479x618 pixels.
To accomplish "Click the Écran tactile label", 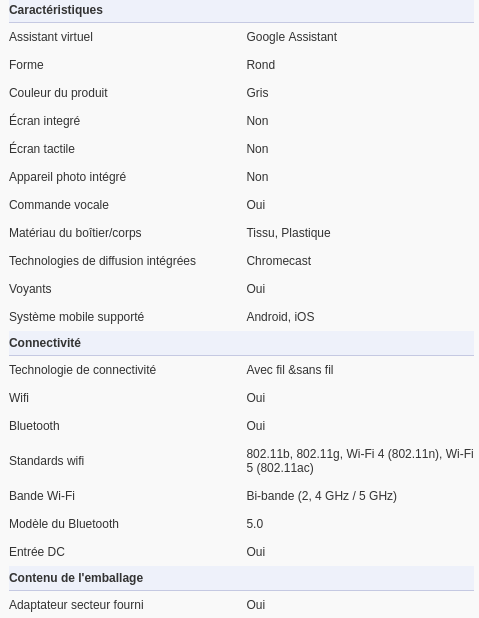I will 42,149.
